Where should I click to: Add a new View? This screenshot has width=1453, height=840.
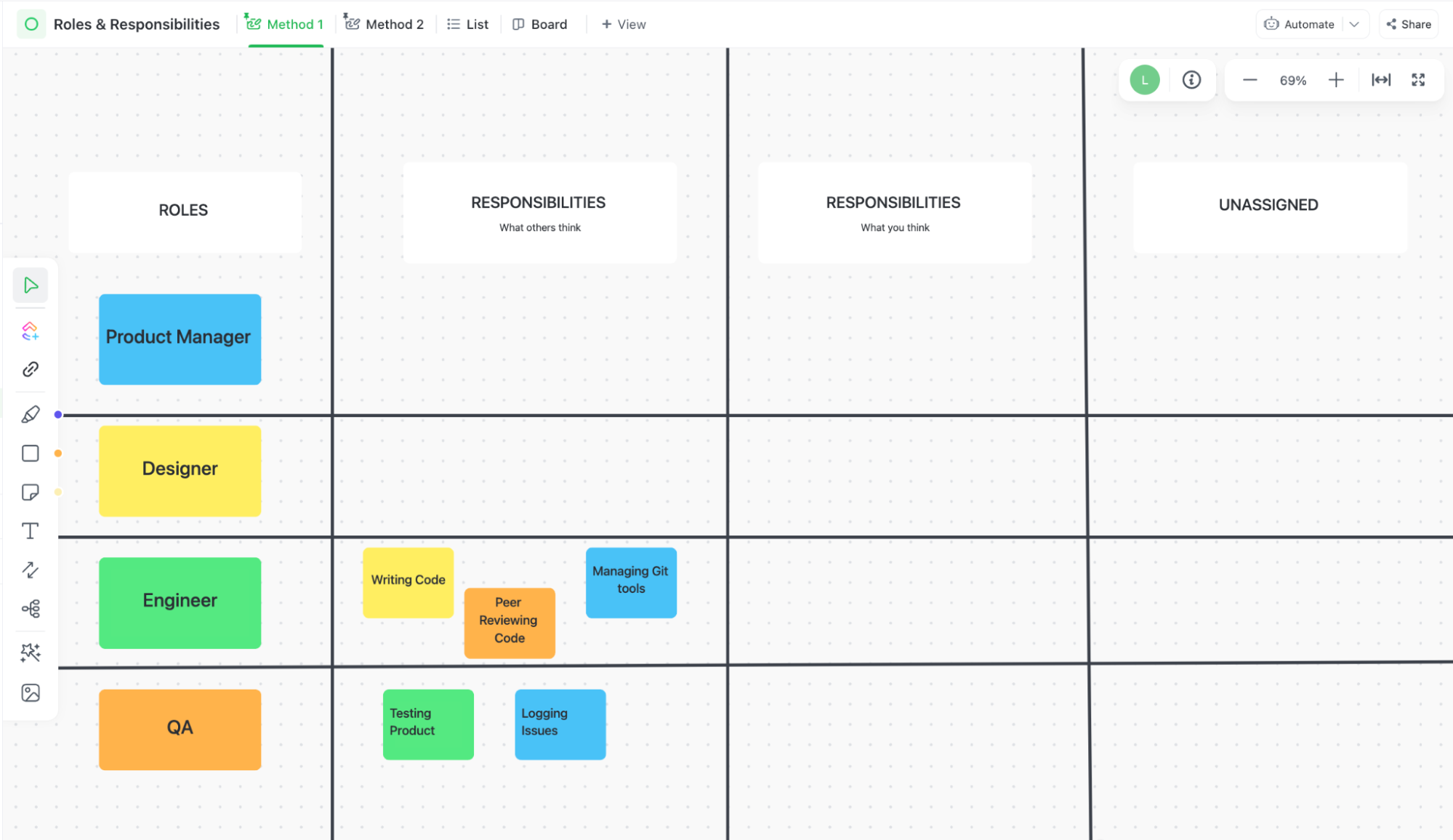click(624, 24)
